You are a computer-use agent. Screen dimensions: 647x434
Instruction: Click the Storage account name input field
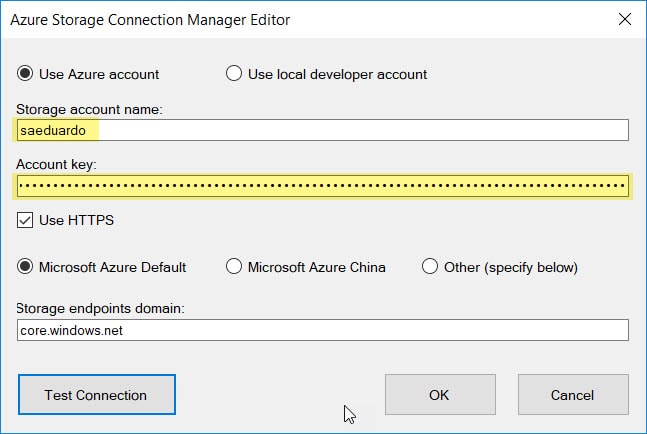pos(322,130)
